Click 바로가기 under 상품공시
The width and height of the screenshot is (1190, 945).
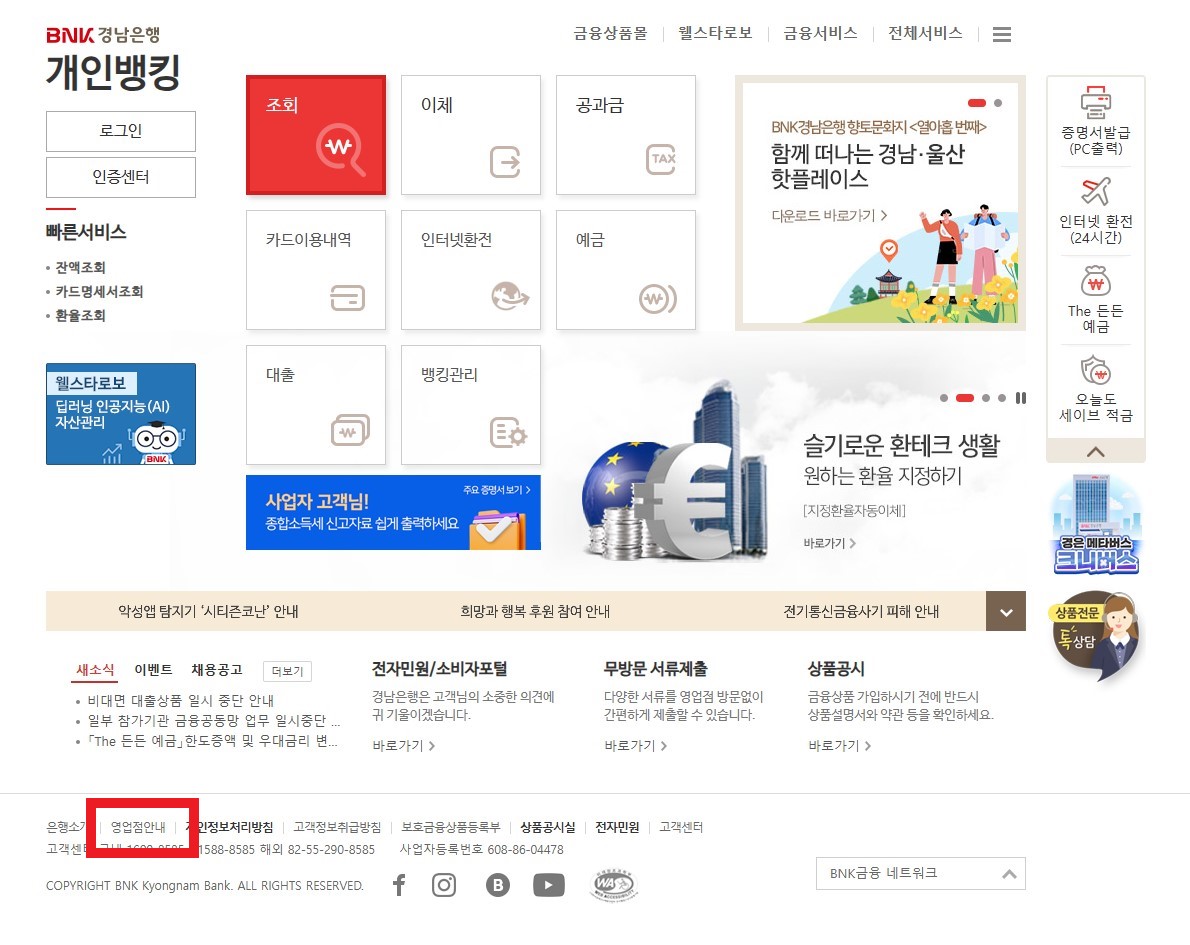[839, 746]
